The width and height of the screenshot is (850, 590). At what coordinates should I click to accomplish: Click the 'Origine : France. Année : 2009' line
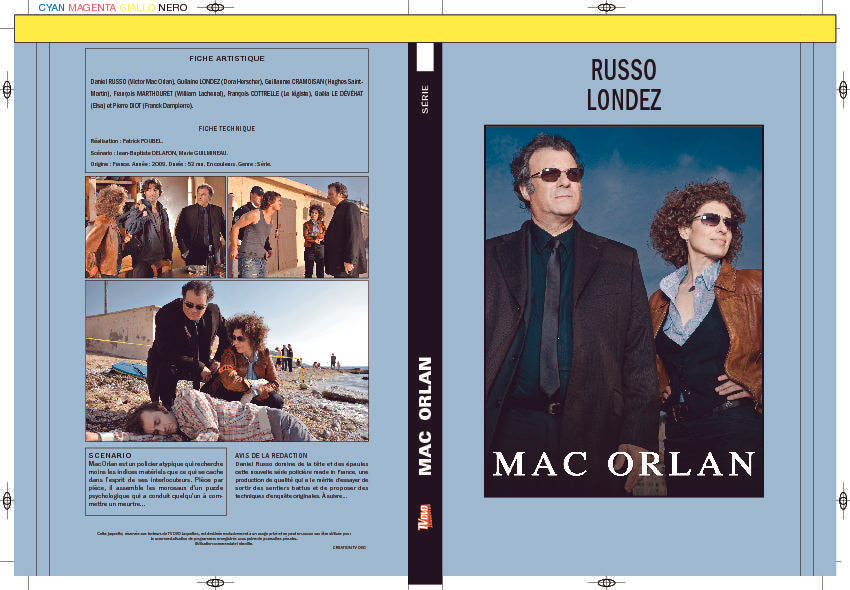point(181,164)
